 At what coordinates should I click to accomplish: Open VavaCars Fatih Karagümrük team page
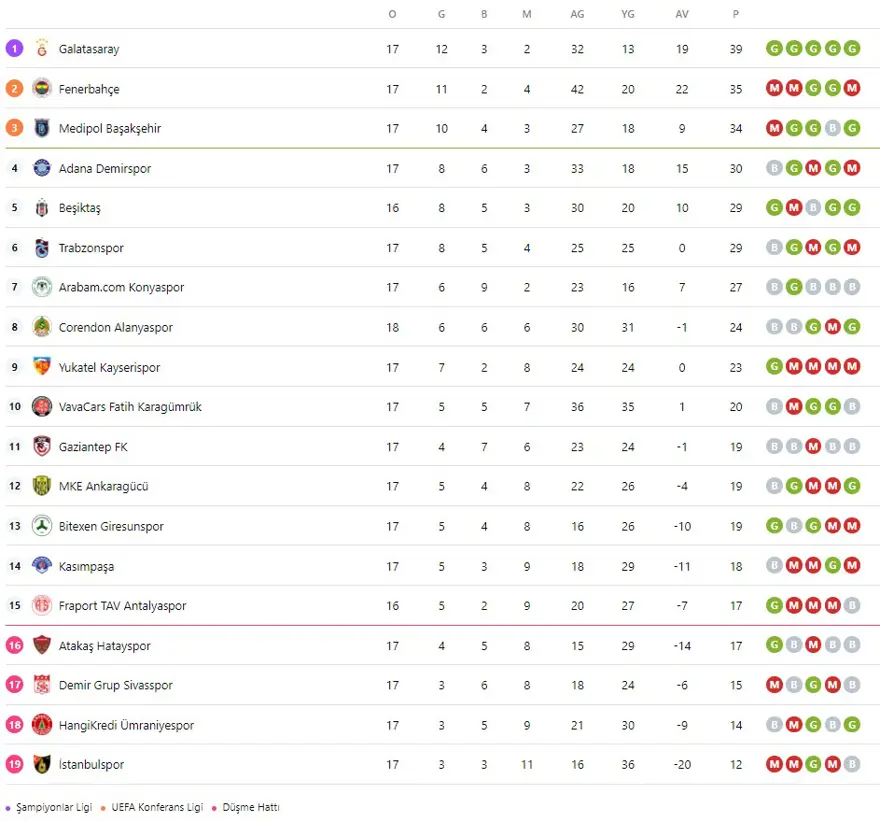(x=130, y=407)
